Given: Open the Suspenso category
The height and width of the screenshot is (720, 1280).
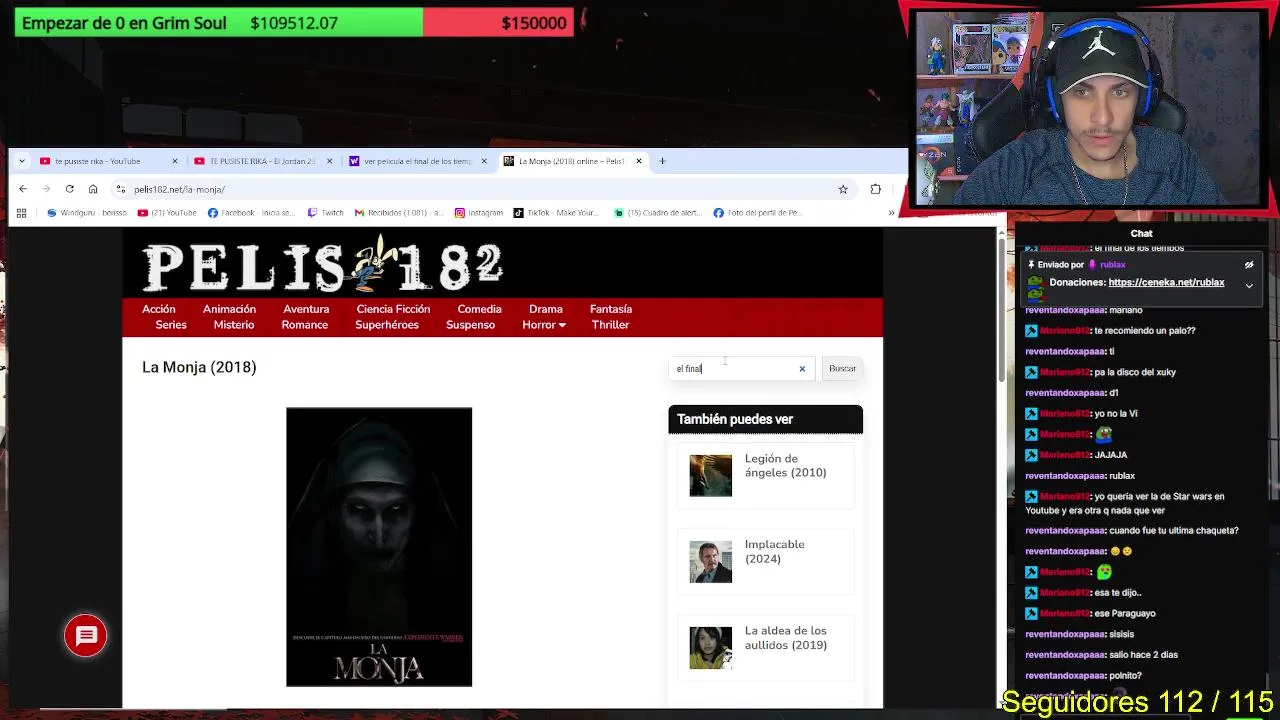Looking at the screenshot, I should (x=470, y=325).
